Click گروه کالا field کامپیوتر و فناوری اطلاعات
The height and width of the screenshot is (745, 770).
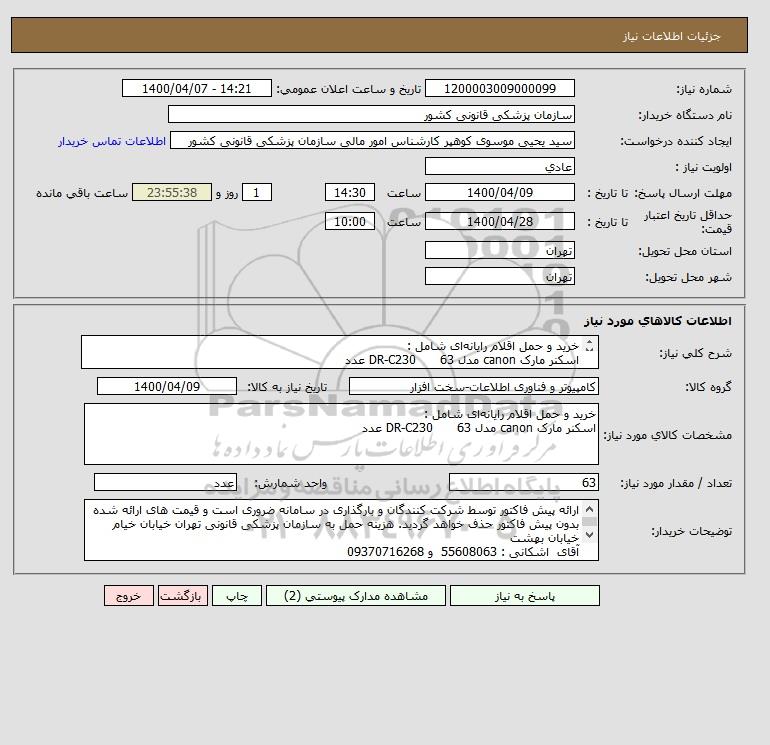click(473, 386)
